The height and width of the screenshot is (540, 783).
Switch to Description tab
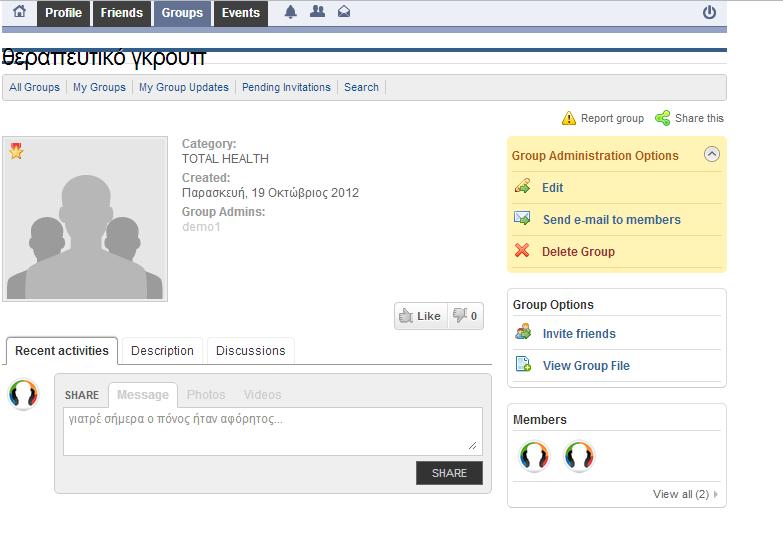tap(162, 351)
